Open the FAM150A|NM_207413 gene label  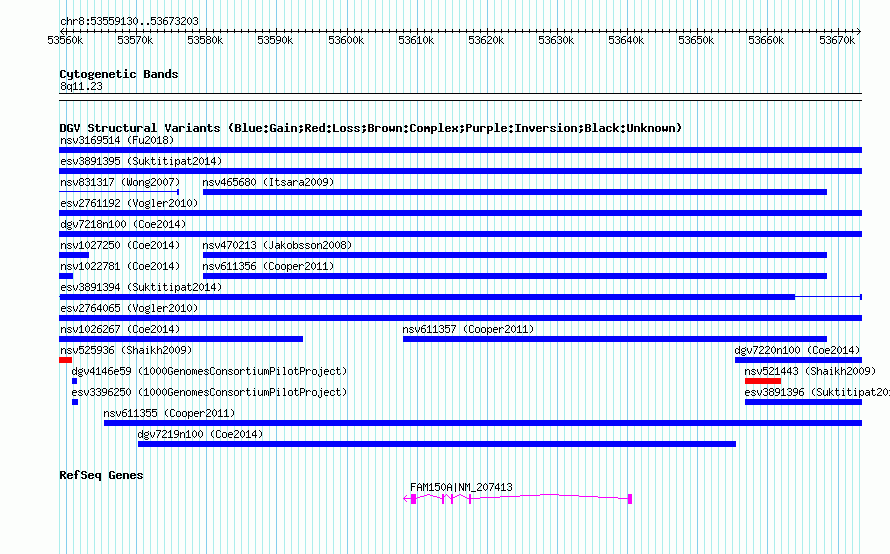tap(461, 487)
